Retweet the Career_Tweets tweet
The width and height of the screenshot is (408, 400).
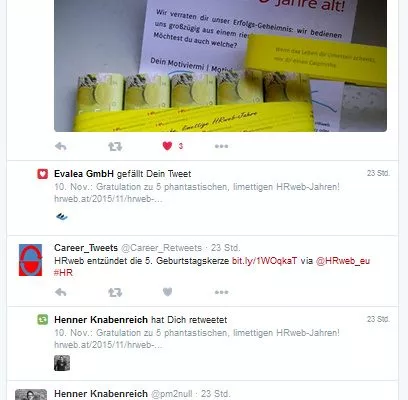(x=115, y=292)
